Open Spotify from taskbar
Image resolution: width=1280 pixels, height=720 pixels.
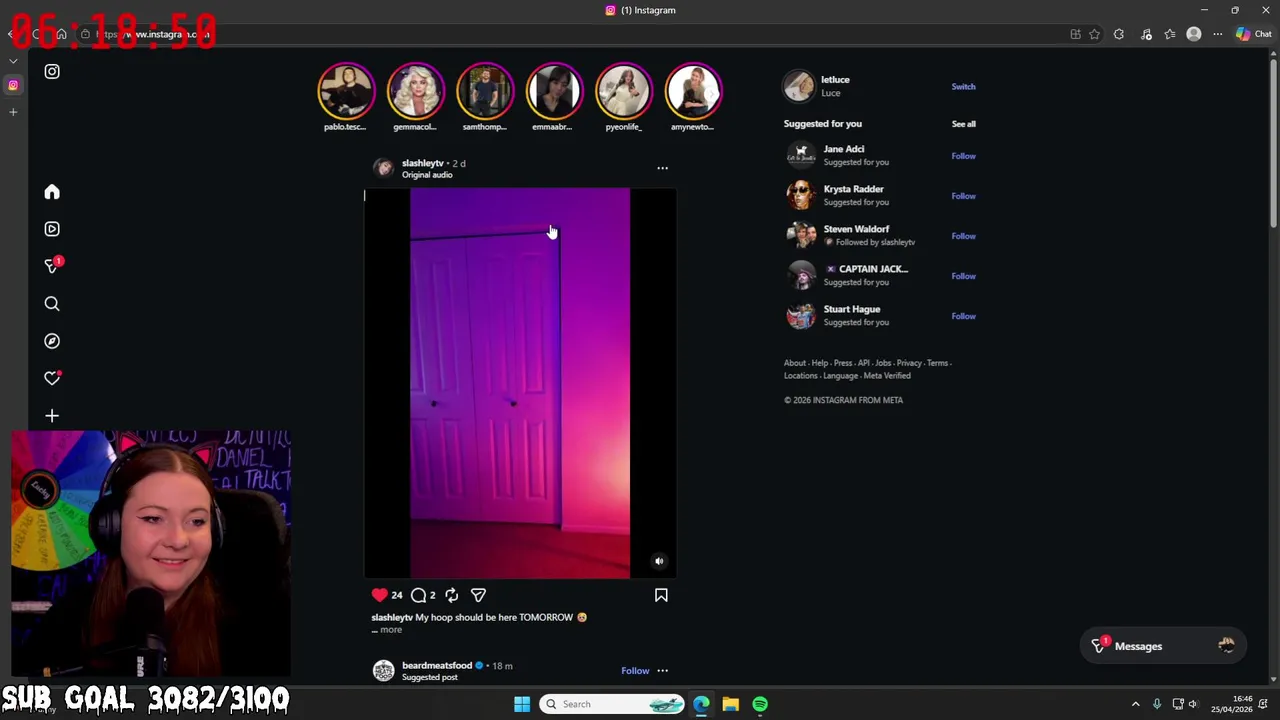[x=760, y=704]
